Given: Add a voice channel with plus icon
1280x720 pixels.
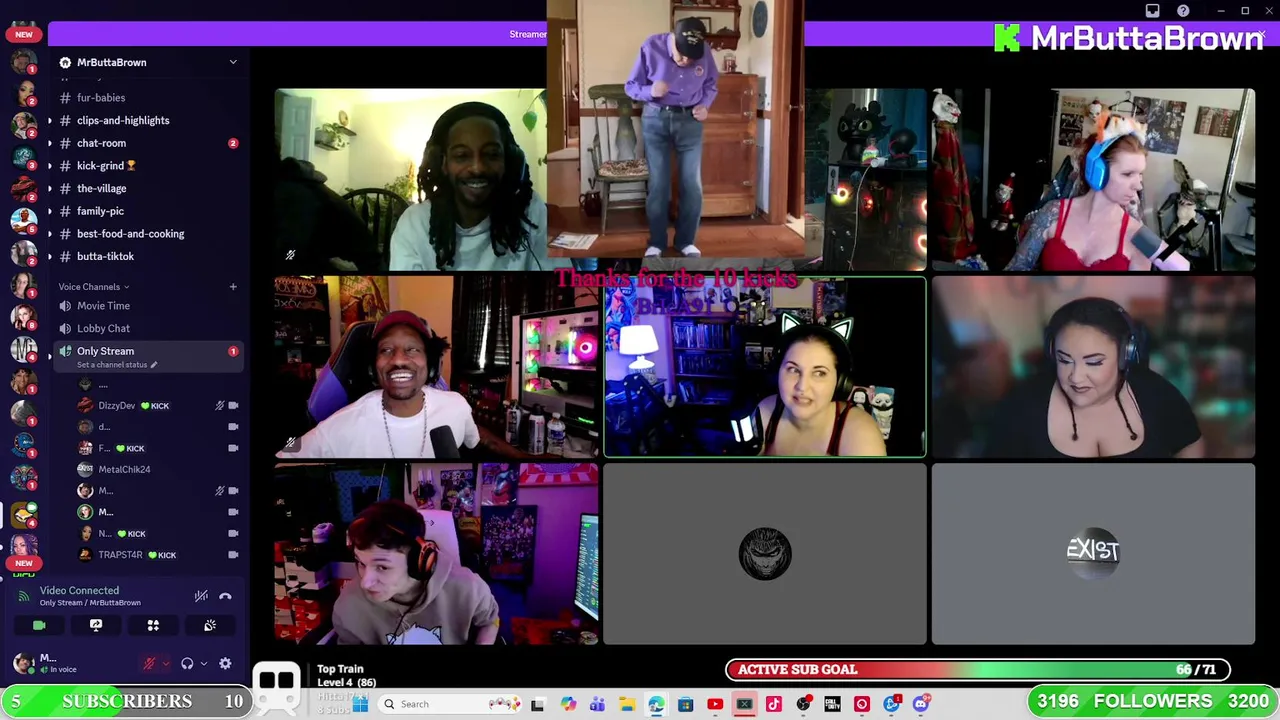Looking at the screenshot, I should tap(233, 287).
